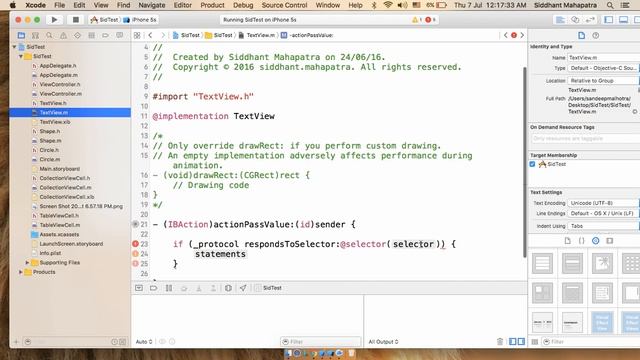Toggle the variables view pane

(x=513, y=342)
